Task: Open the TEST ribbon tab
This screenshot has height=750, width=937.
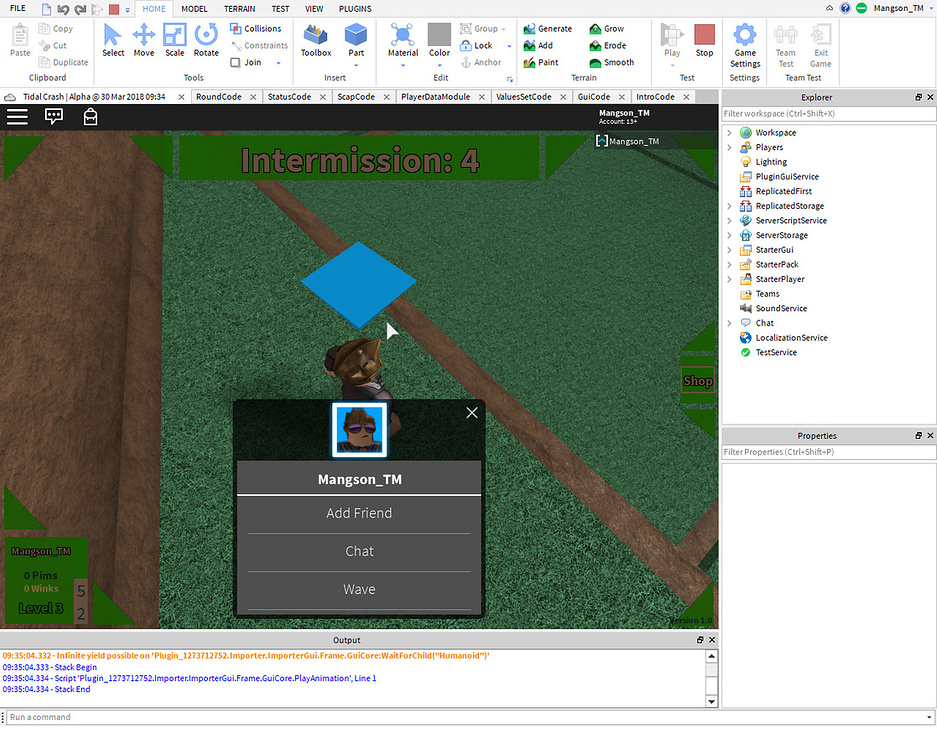Action: pos(280,9)
